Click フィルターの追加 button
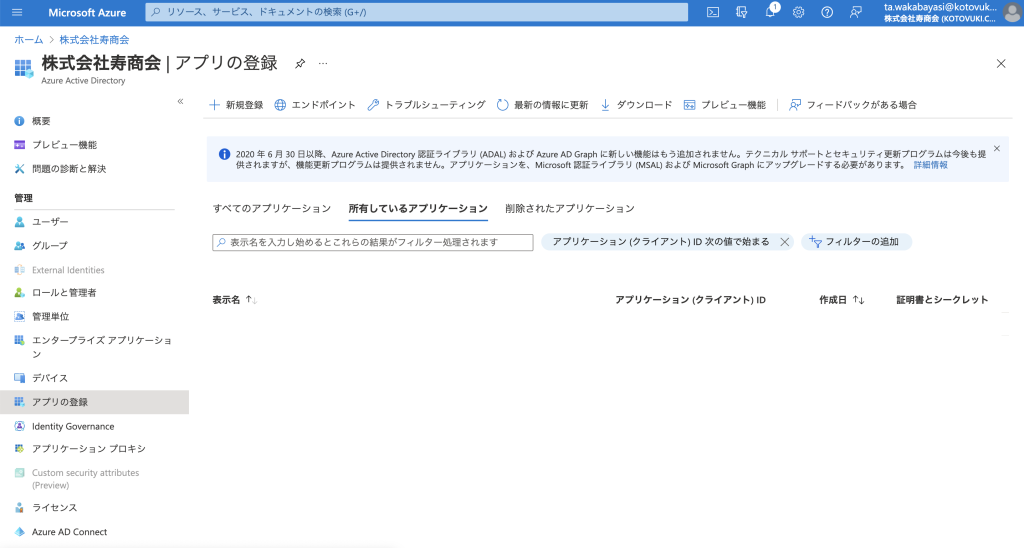This screenshot has height=548, width=1024. point(856,242)
